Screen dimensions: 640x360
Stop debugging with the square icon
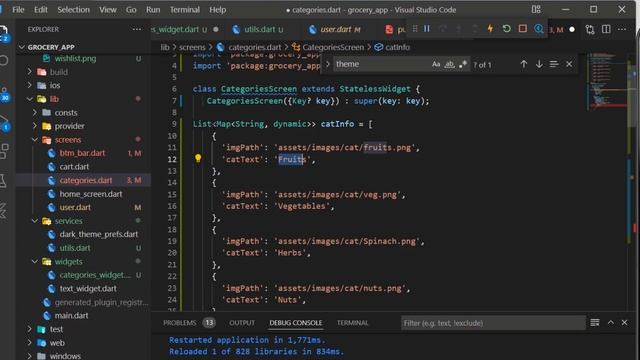pyautogui.click(x=522, y=29)
